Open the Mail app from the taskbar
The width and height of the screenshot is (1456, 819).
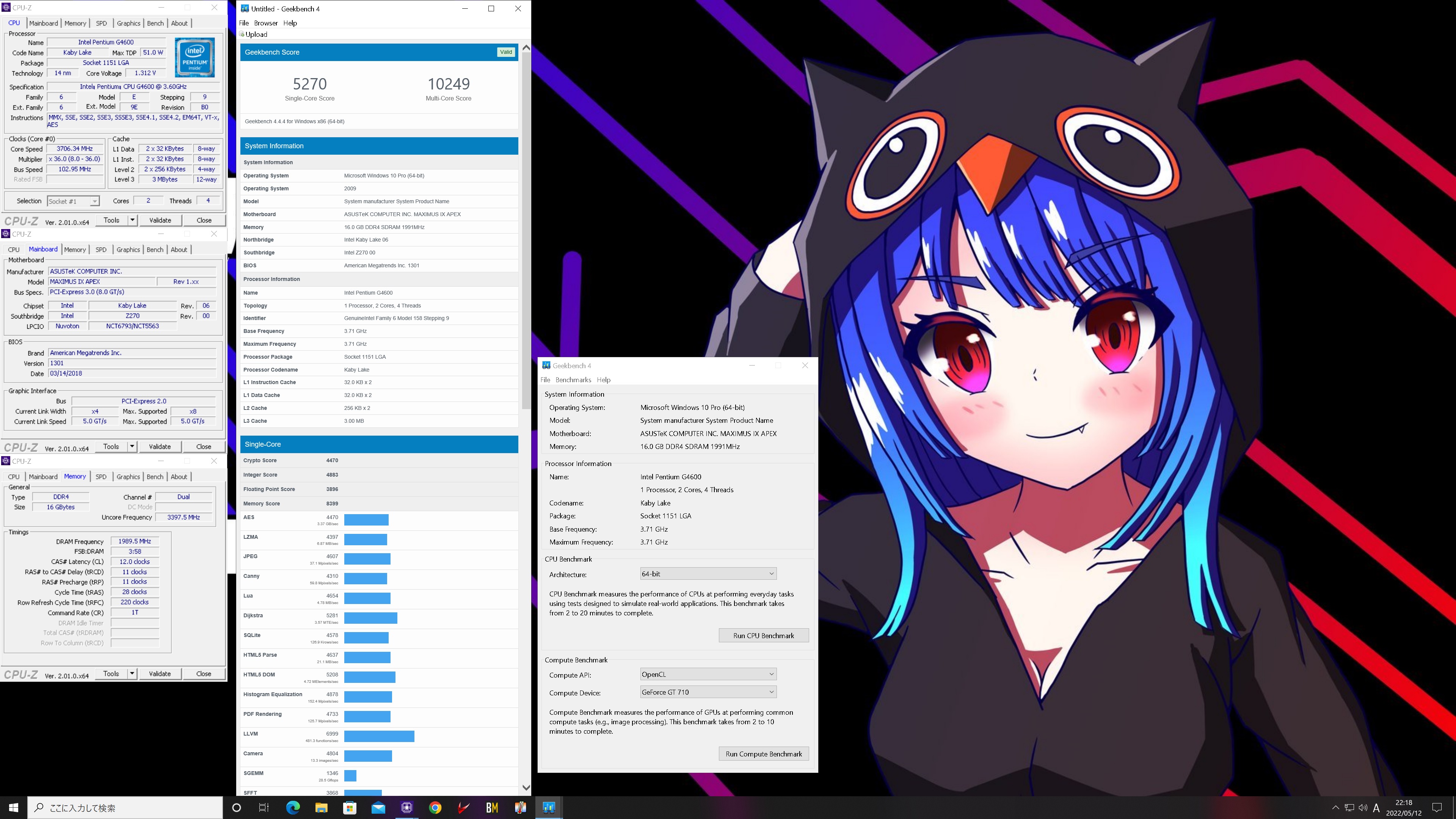coord(378,807)
